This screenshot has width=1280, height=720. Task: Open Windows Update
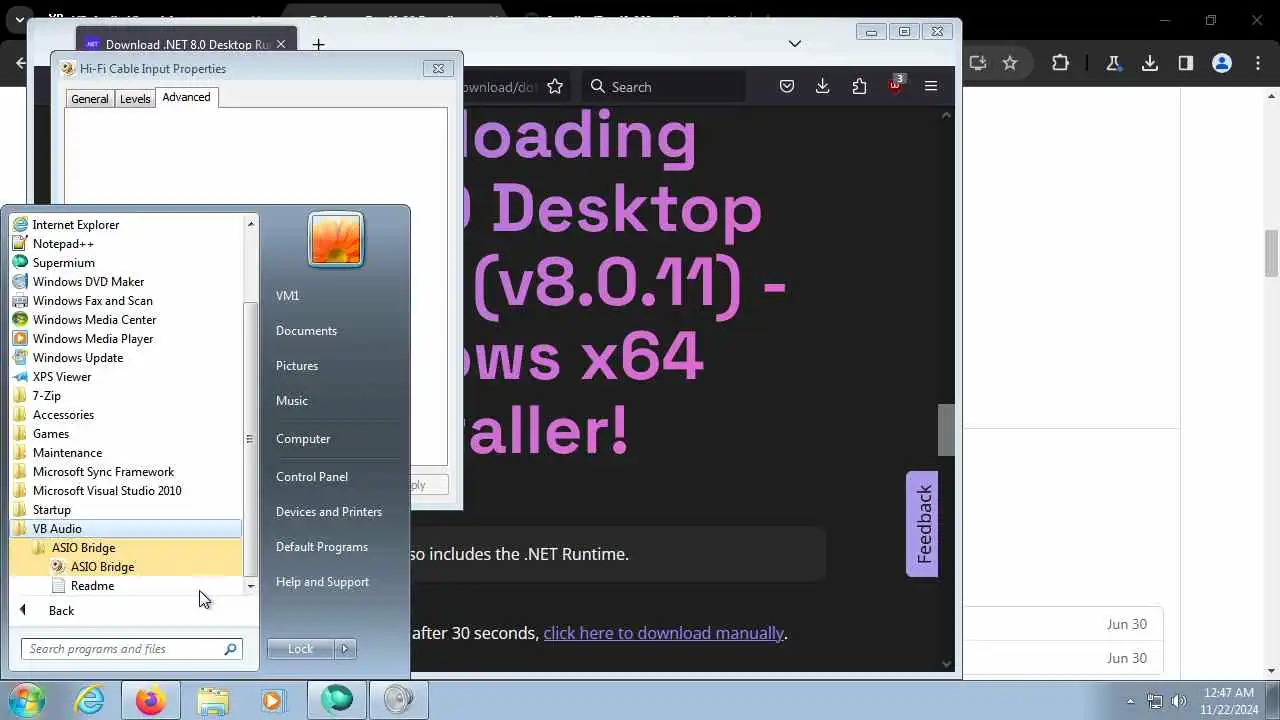click(x=78, y=358)
